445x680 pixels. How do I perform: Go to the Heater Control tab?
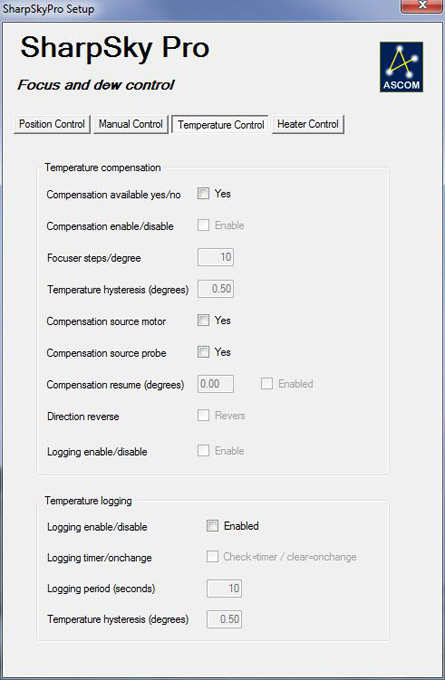click(308, 124)
